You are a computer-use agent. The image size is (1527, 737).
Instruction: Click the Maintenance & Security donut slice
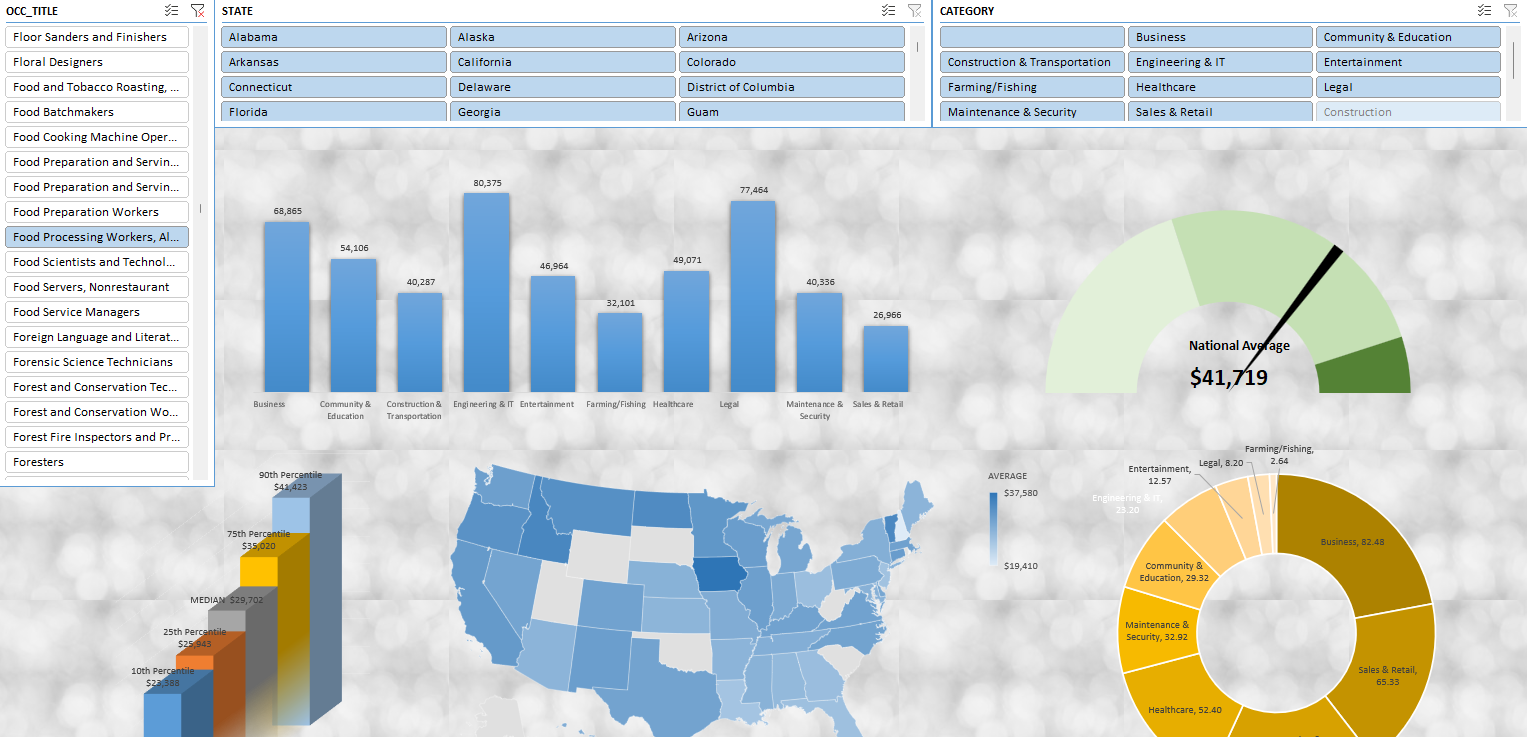click(x=1157, y=630)
